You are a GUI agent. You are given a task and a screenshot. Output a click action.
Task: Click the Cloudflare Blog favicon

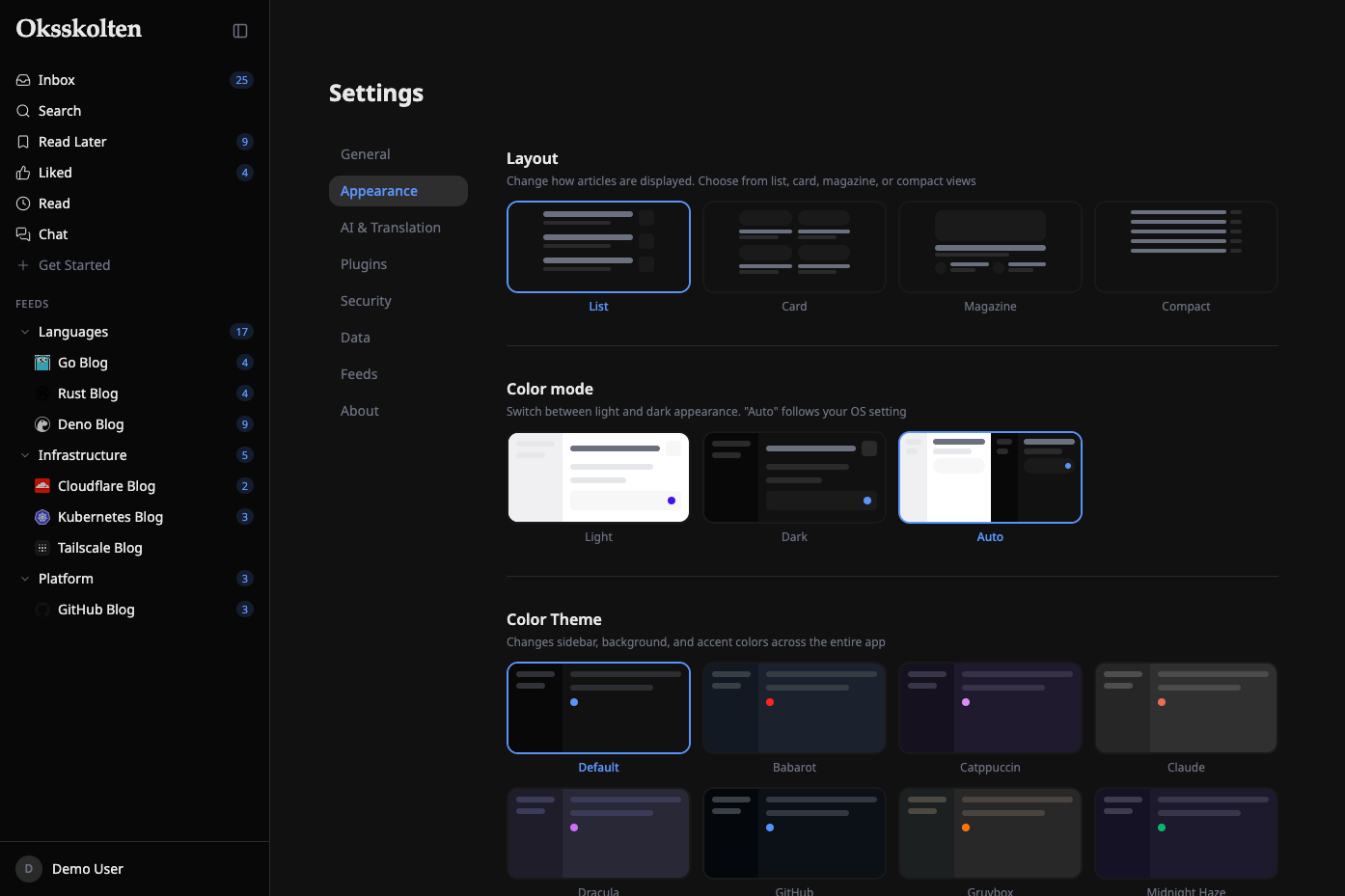[42, 486]
